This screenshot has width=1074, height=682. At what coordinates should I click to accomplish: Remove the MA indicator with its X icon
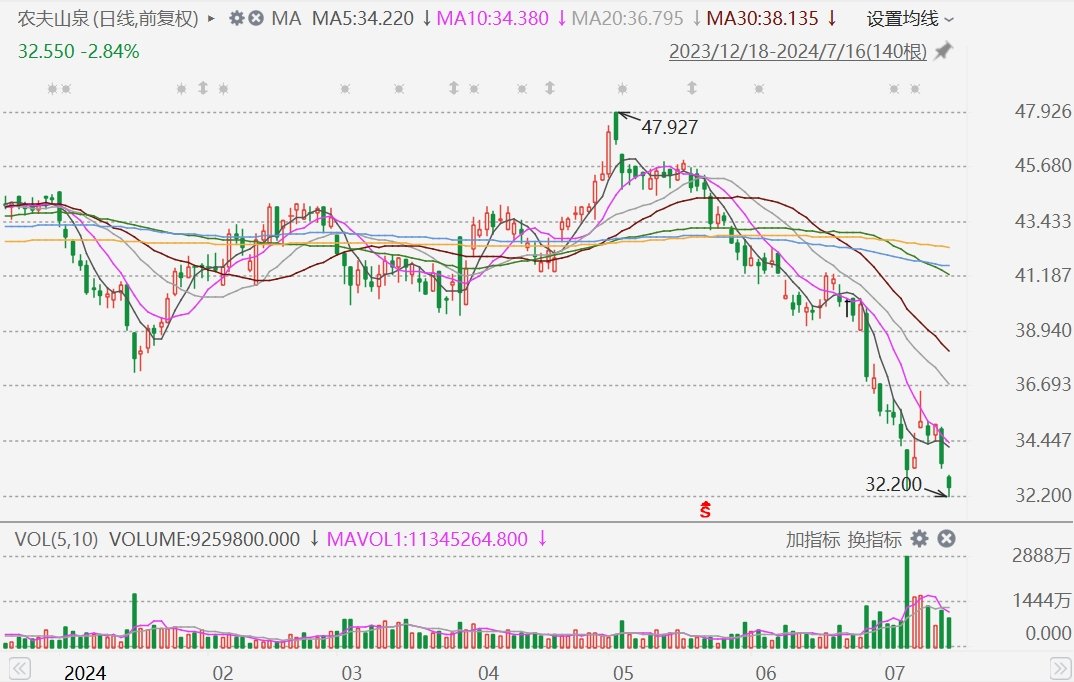point(256,18)
